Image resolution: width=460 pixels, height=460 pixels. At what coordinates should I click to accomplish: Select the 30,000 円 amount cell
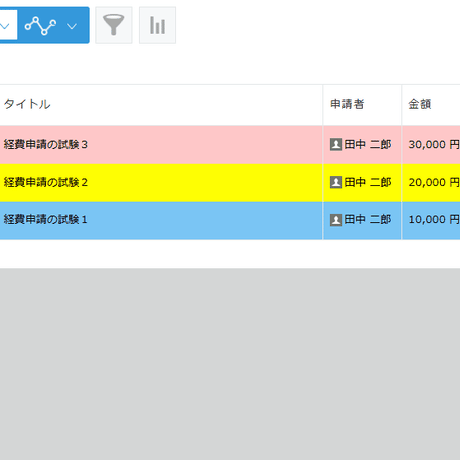click(x=431, y=145)
